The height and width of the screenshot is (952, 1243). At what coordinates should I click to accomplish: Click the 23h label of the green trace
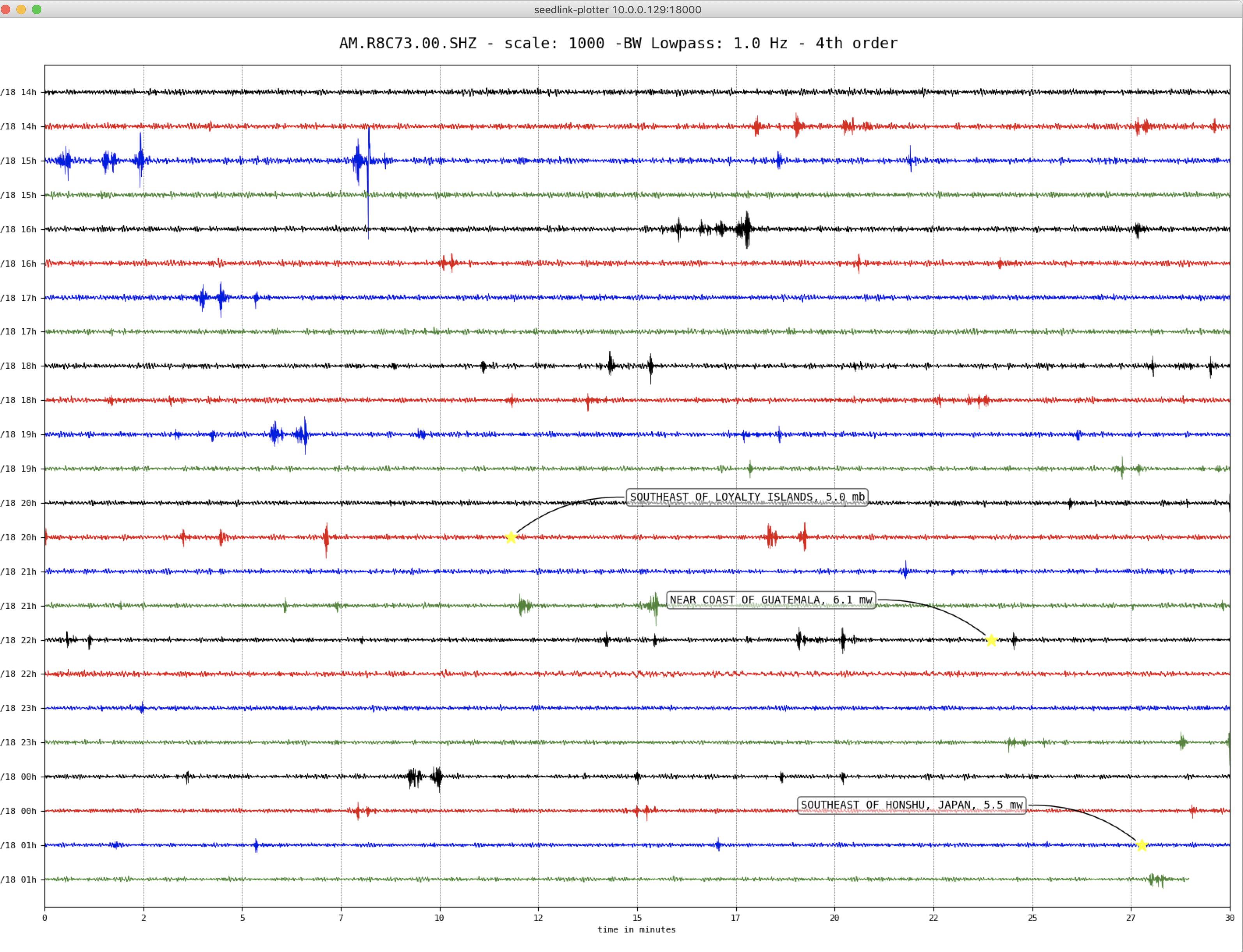[18, 742]
